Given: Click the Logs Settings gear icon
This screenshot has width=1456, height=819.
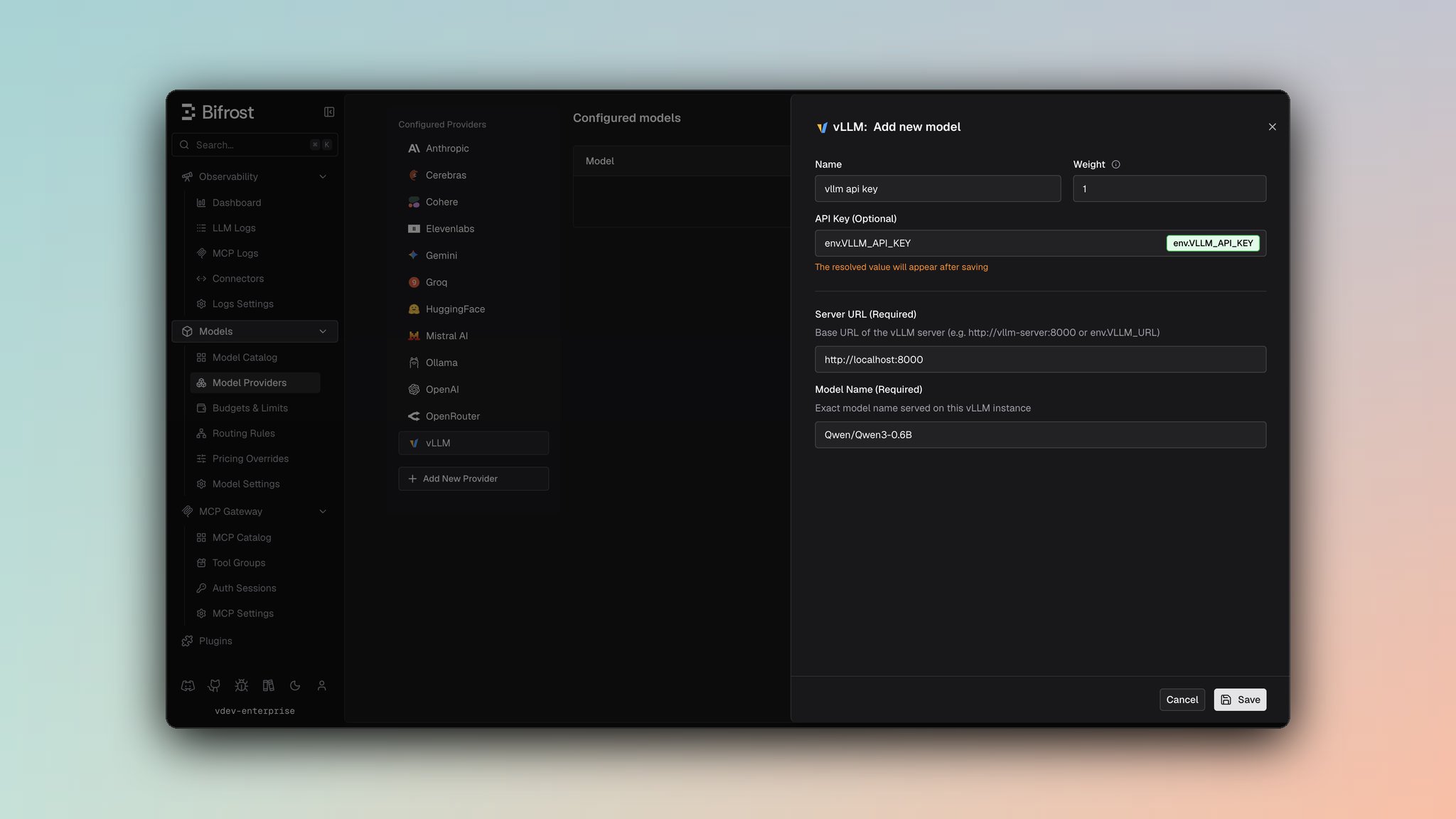Looking at the screenshot, I should coord(201,304).
